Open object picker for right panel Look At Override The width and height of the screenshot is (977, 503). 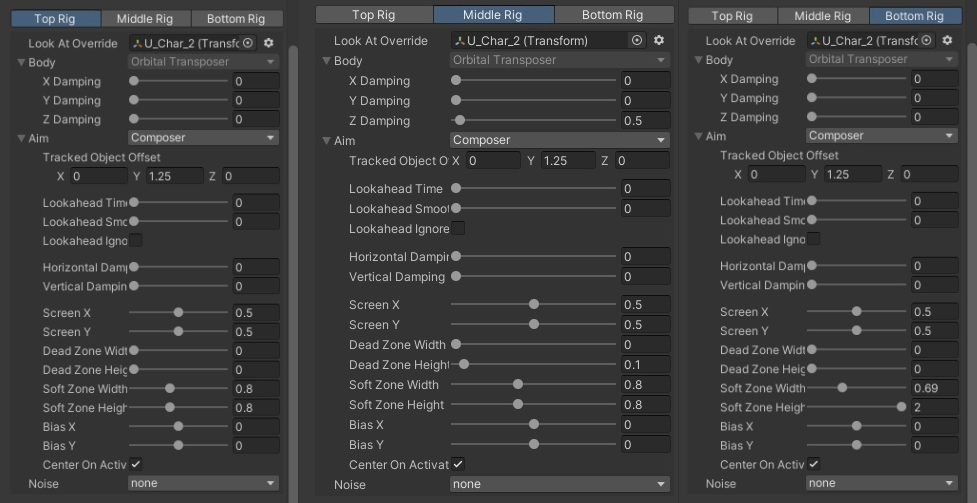point(927,41)
